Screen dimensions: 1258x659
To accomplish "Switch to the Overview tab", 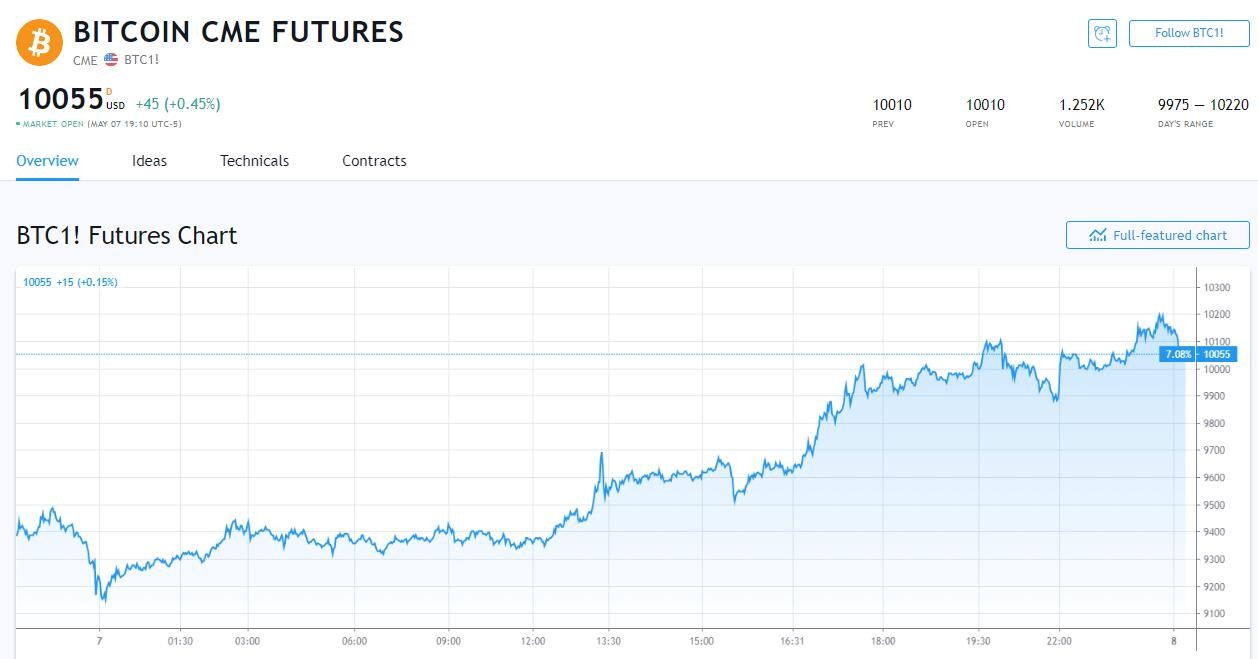I will 47,161.
